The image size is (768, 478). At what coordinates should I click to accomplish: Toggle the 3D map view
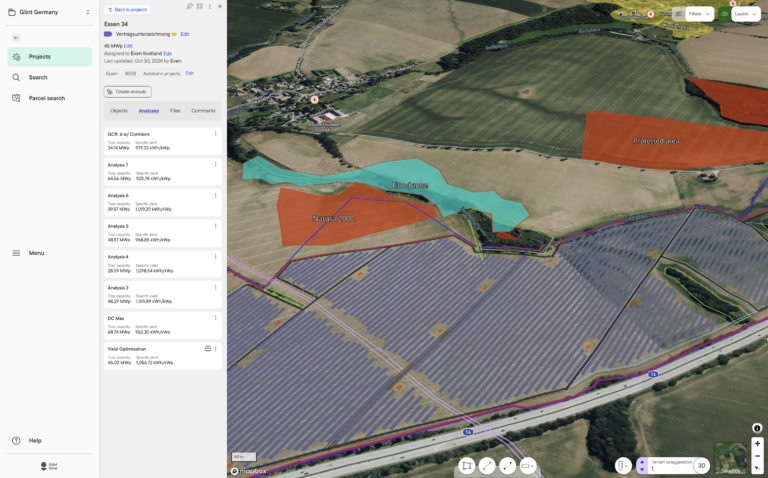702,466
